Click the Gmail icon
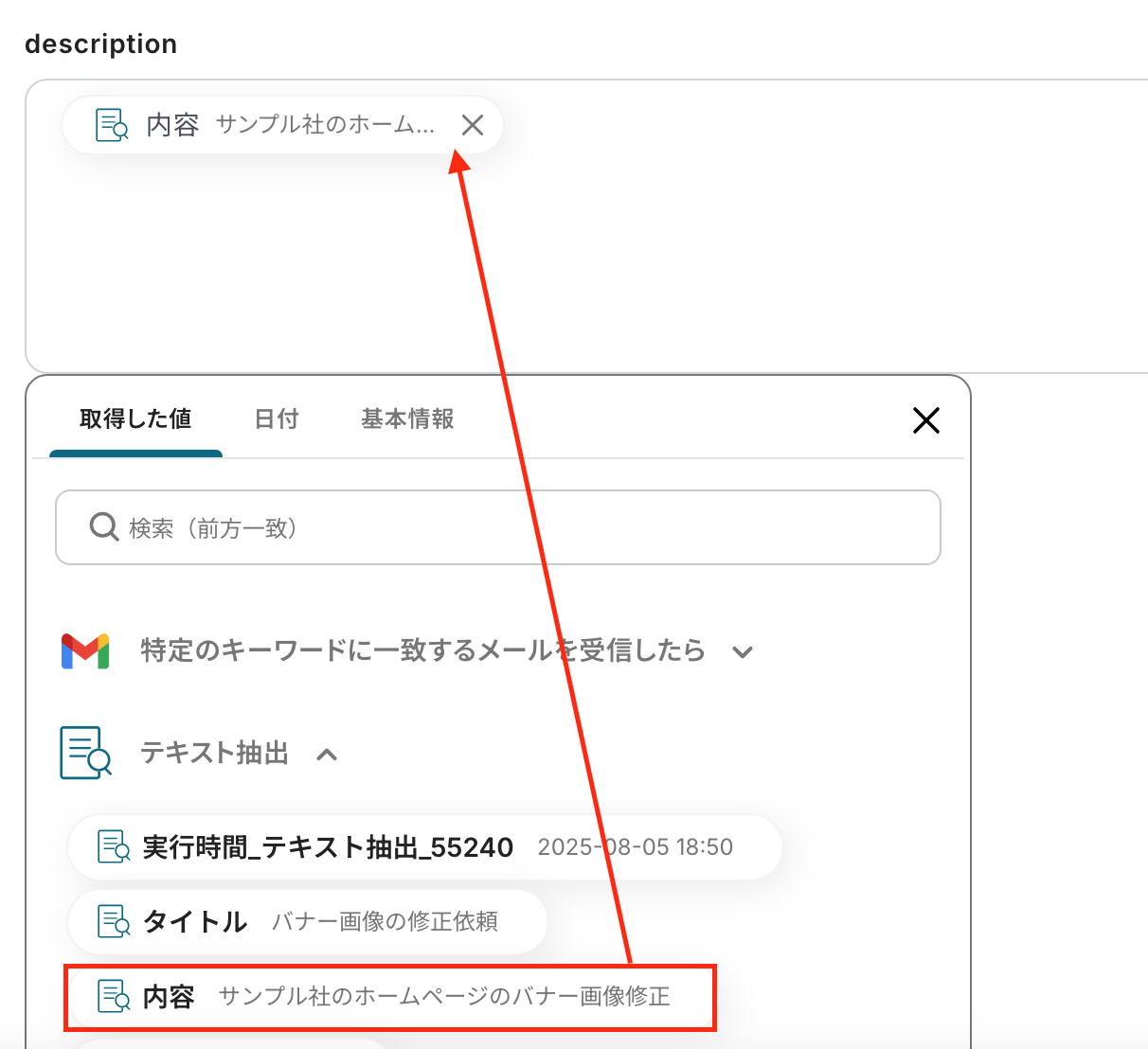 pyautogui.click(x=85, y=651)
